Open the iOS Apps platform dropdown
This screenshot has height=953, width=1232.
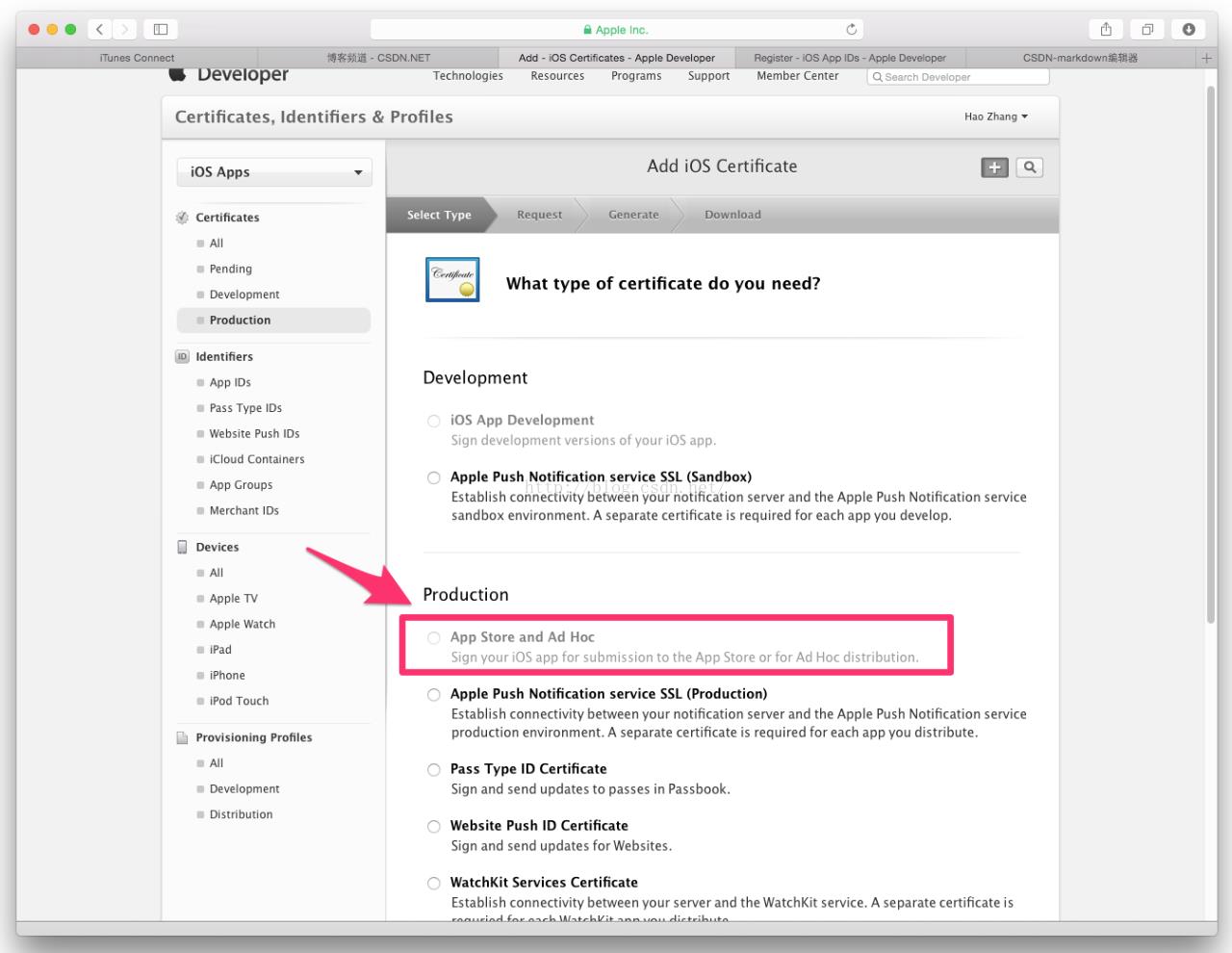(x=274, y=172)
